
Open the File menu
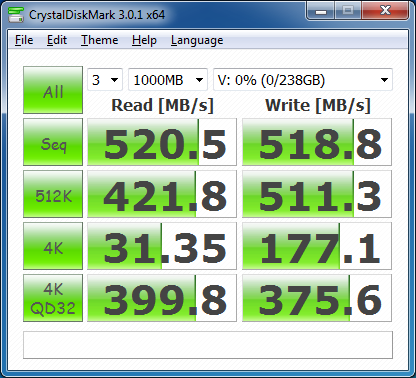click(x=24, y=40)
